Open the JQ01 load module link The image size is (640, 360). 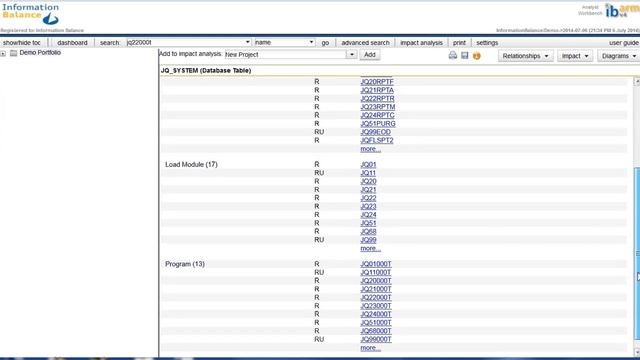pos(368,164)
